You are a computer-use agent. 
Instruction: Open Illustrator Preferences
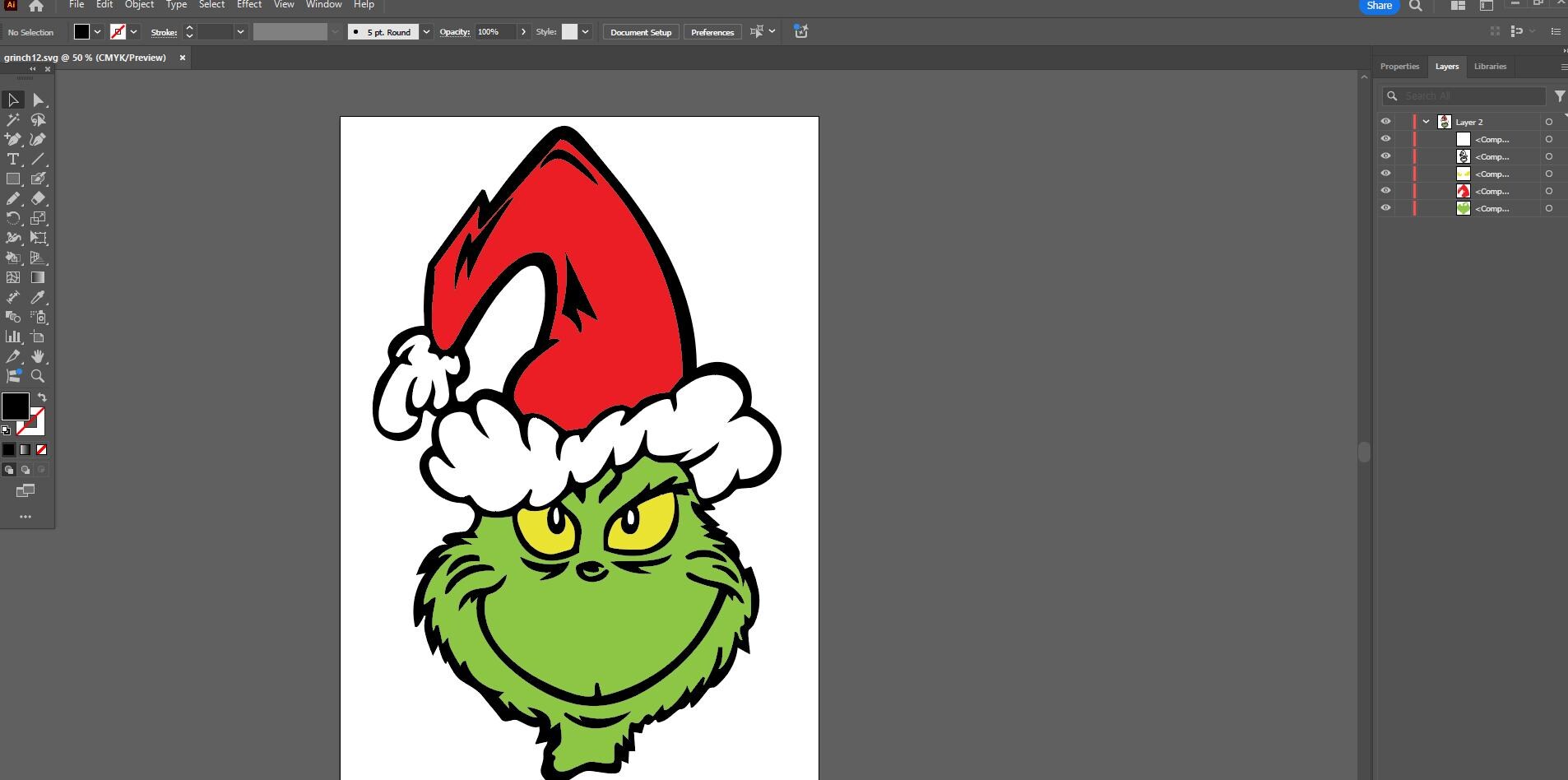[712, 31]
